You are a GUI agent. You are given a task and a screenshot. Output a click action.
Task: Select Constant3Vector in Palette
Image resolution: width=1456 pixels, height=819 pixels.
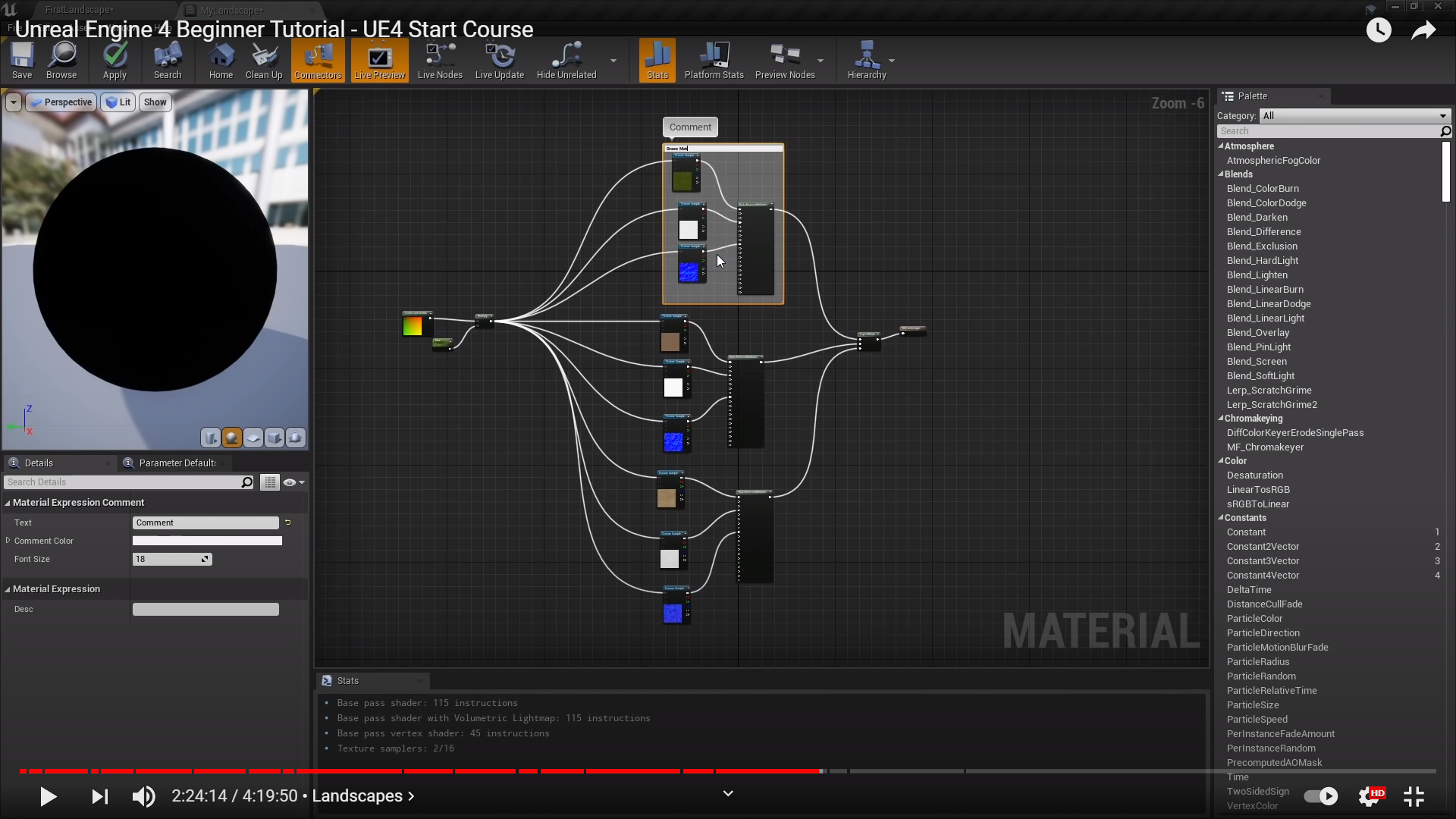point(1263,561)
